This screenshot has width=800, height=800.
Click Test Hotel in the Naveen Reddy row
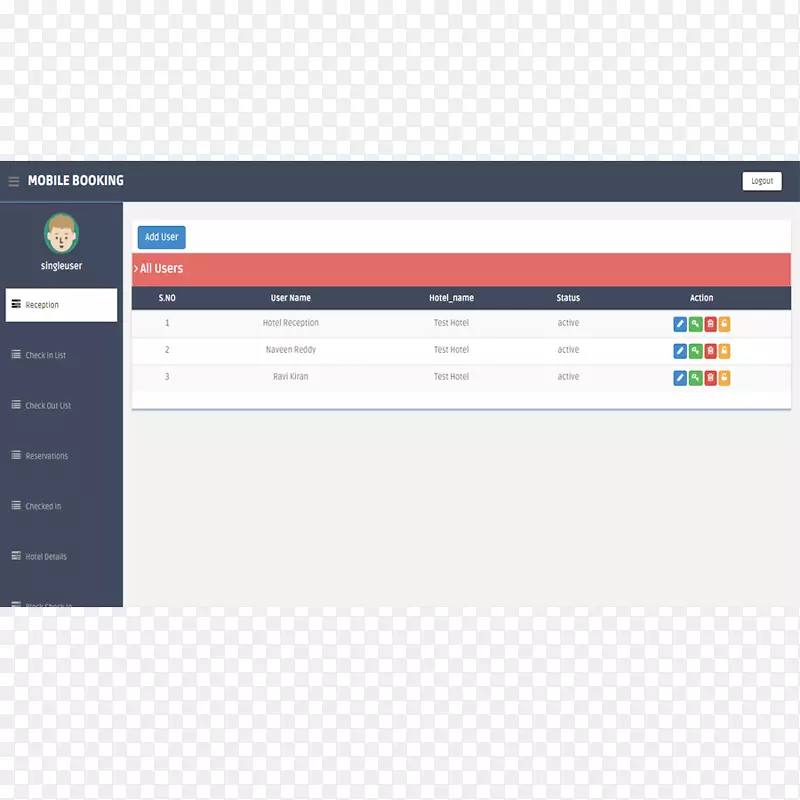click(451, 350)
